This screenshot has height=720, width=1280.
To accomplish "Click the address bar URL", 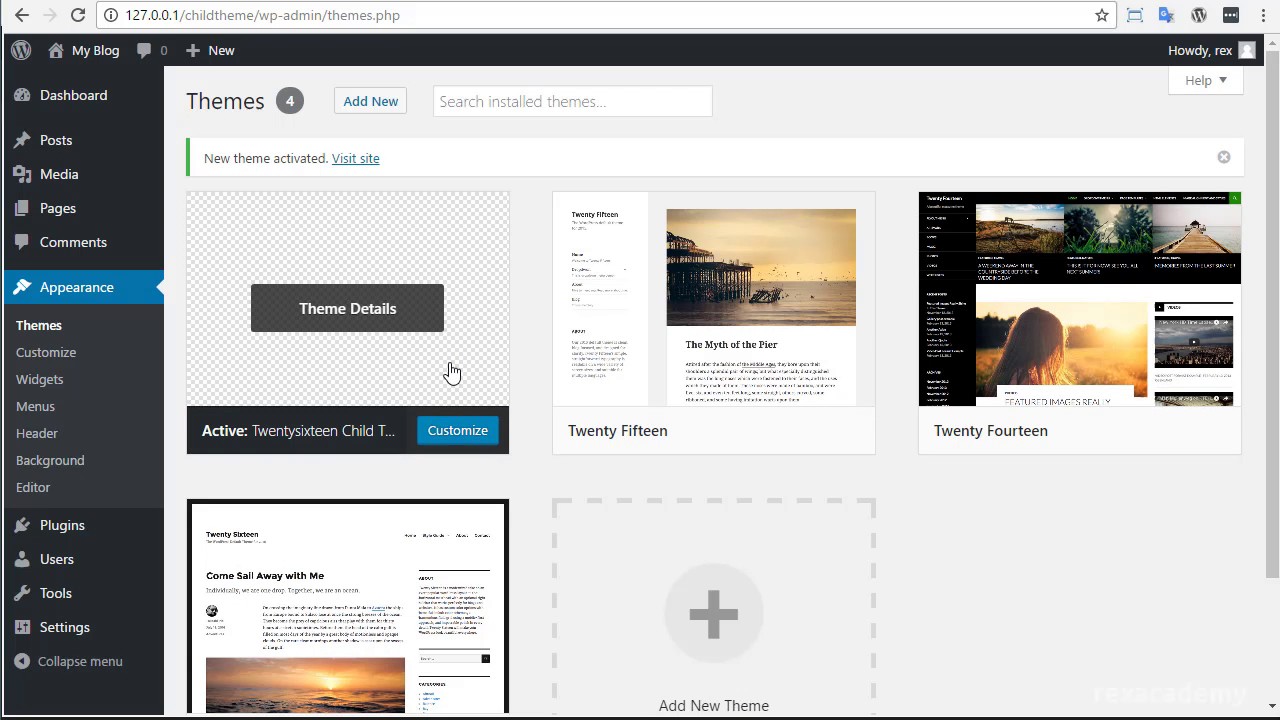I will [x=263, y=15].
